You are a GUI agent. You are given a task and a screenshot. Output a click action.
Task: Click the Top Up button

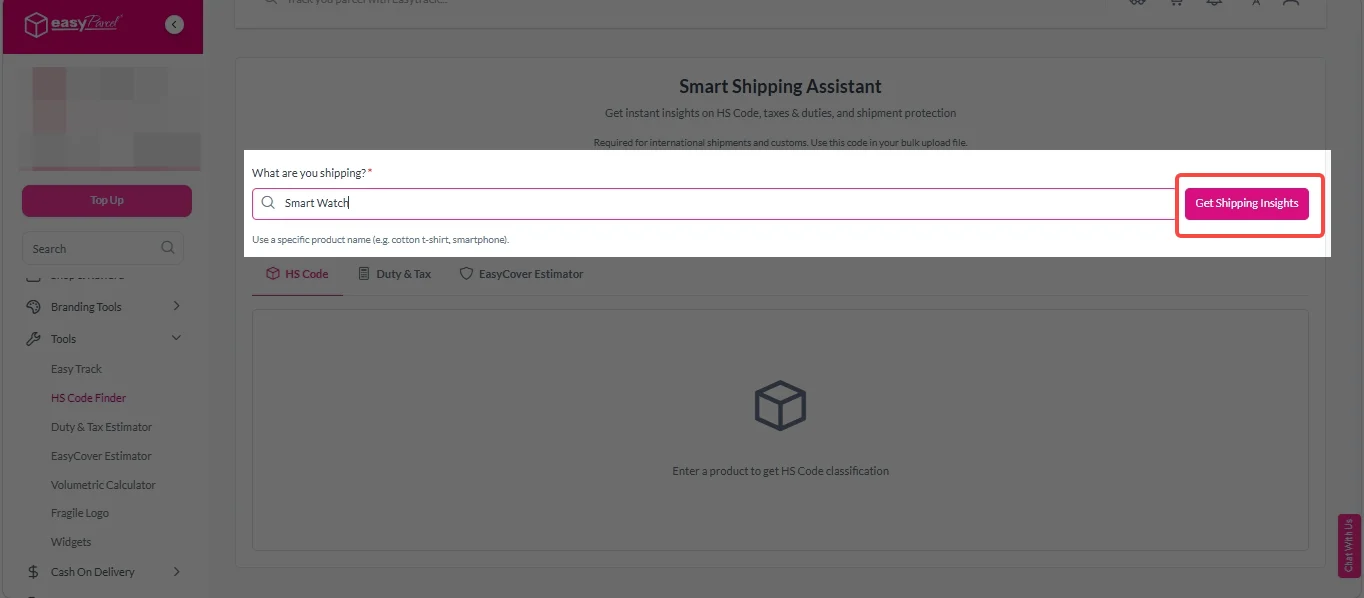(x=106, y=200)
